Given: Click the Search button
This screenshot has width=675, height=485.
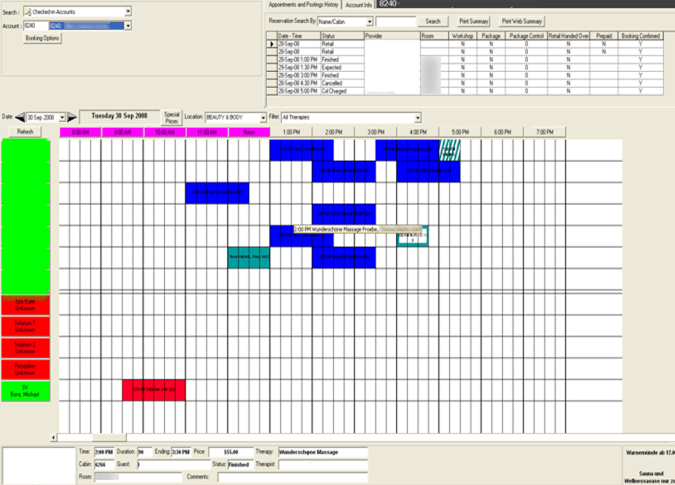Looking at the screenshot, I should point(433,21).
